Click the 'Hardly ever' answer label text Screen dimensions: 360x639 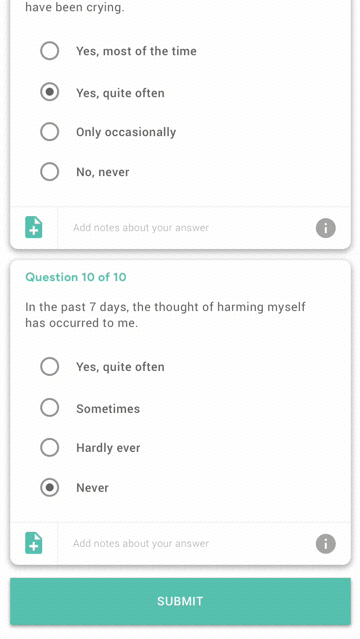pyautogui.click(x=108, y=448)
